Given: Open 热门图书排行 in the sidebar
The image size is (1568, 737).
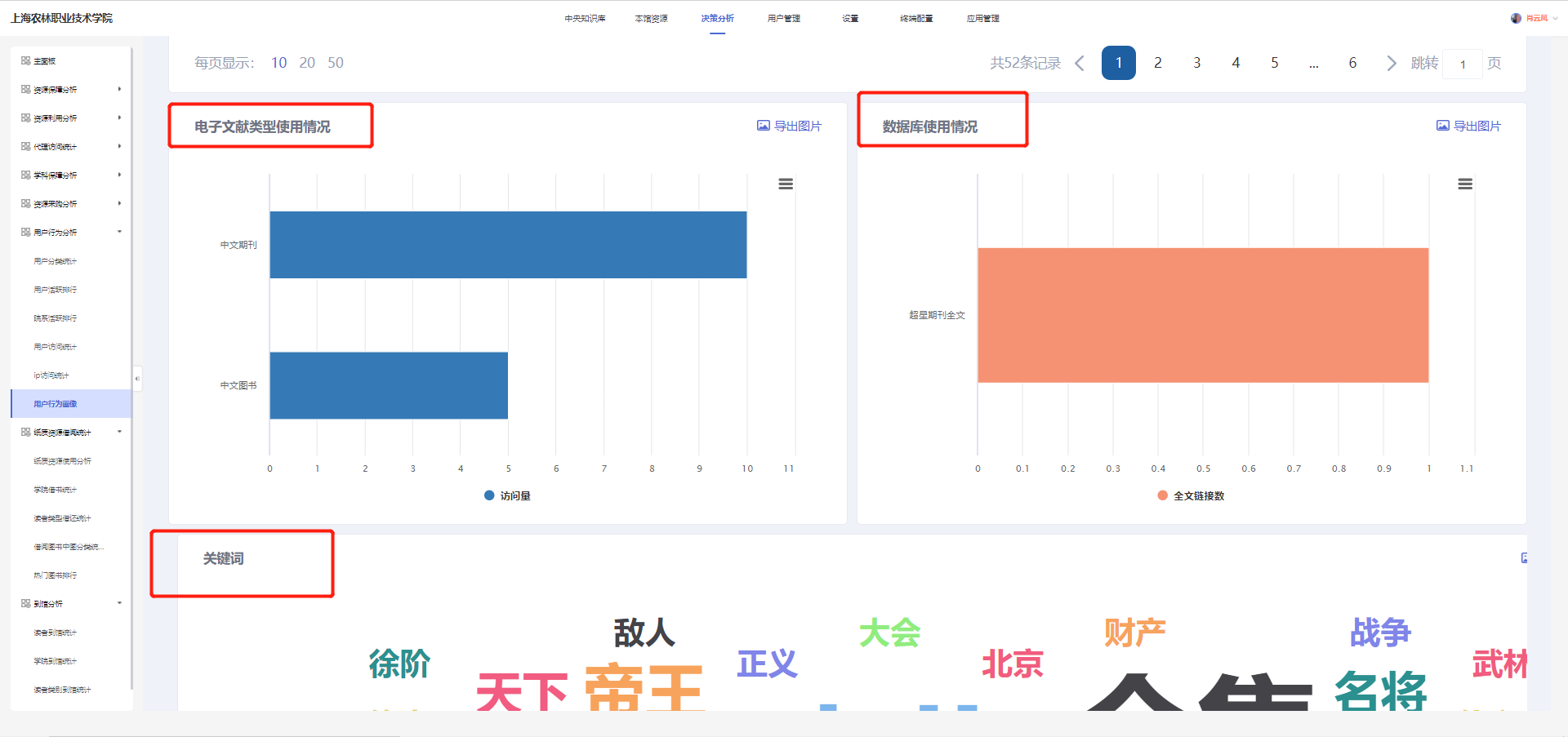Looking at the screenshot, I should pyautogui.click(x=56, y=575).
